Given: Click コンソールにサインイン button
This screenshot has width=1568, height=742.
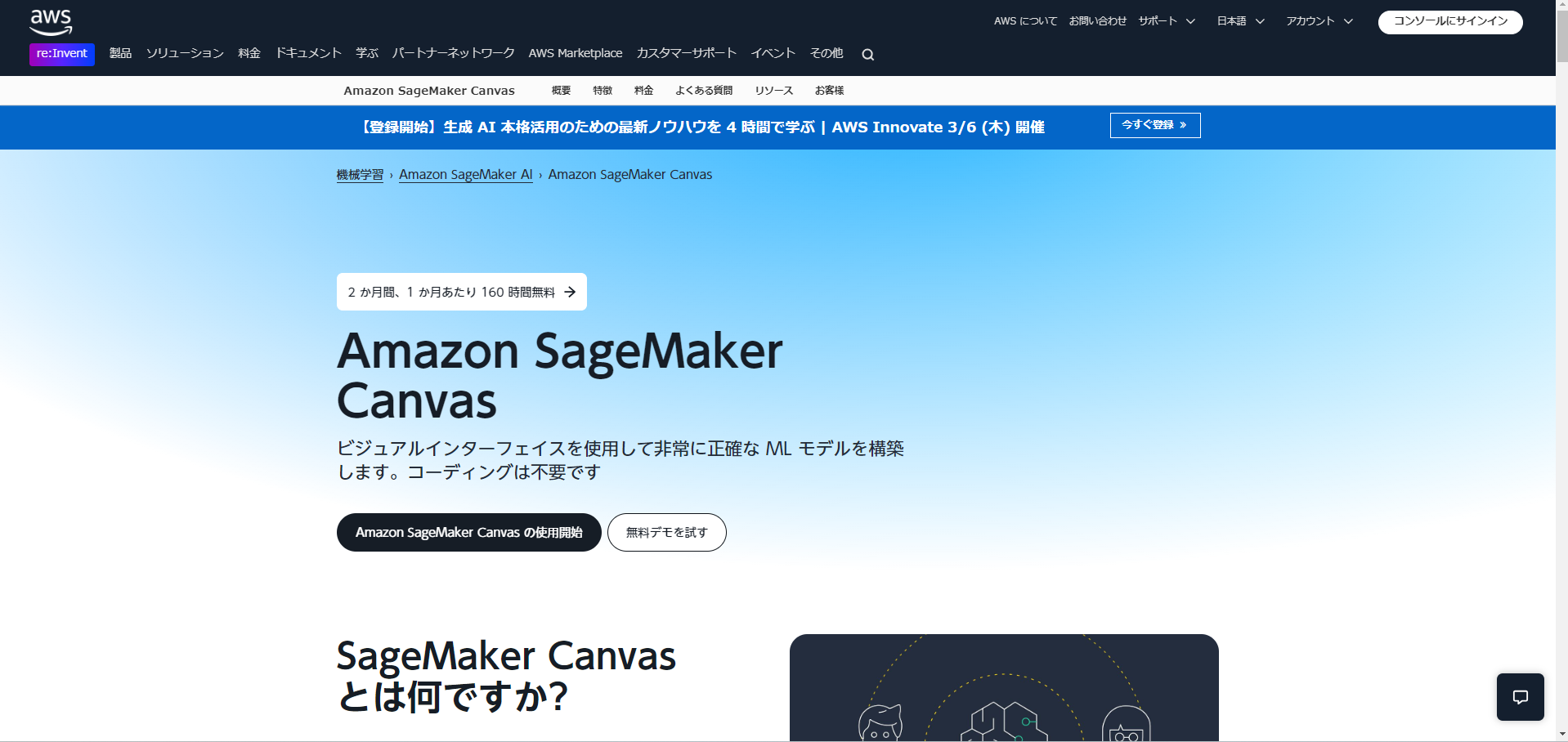Looking at the screenshot, I should [x=1450, y=22].
